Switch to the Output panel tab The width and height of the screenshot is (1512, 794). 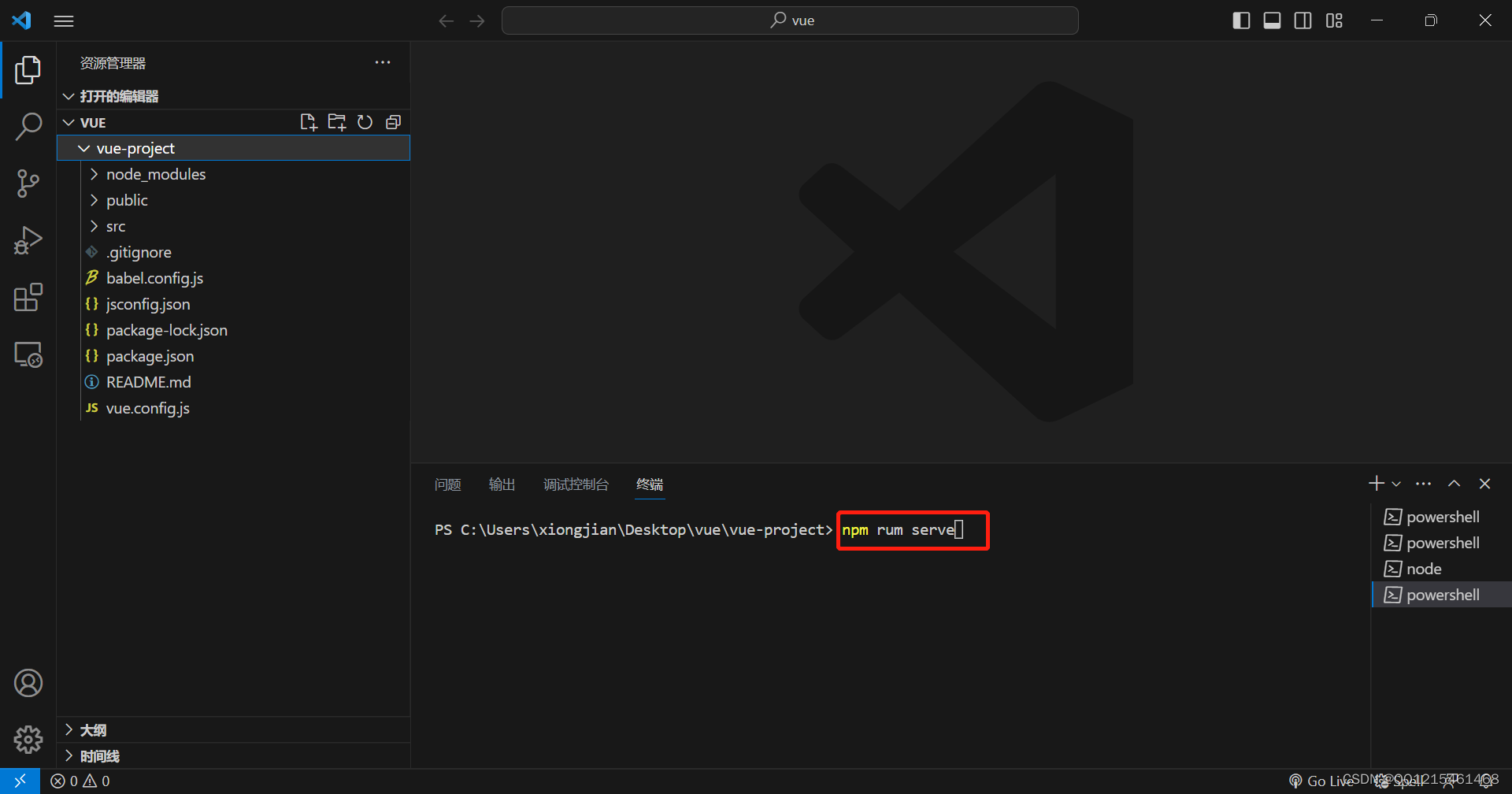click(x=502, y=484)
